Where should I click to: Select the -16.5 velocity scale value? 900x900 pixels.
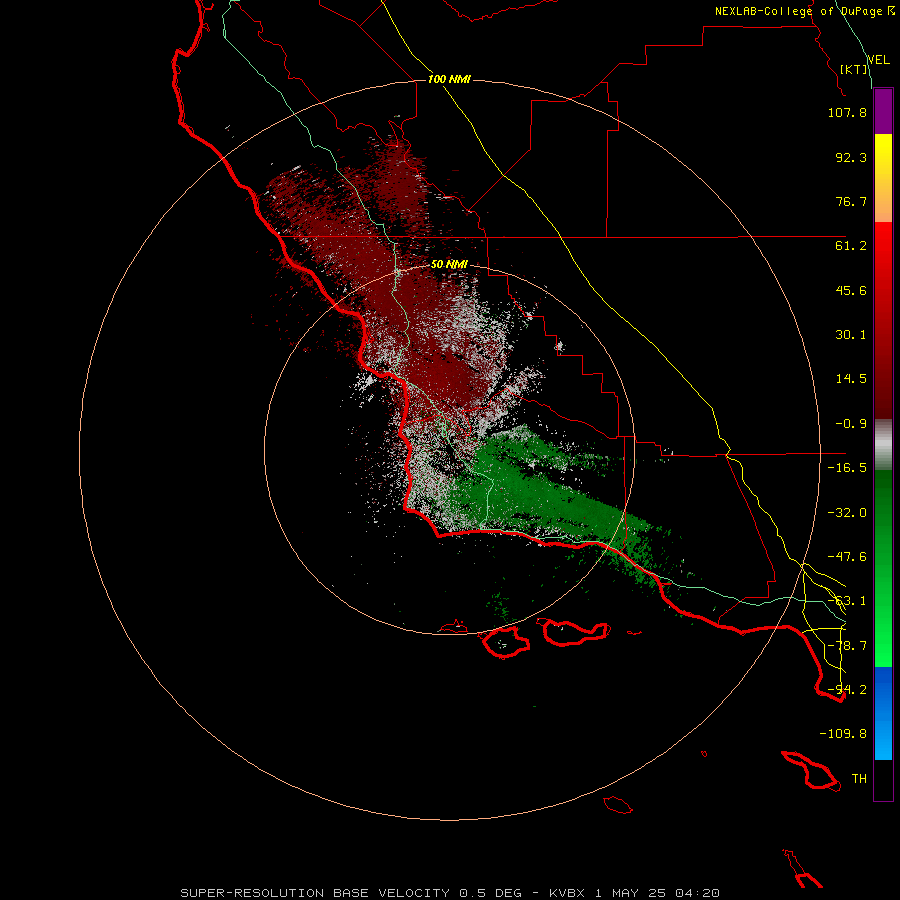click(x=847, y=468)
